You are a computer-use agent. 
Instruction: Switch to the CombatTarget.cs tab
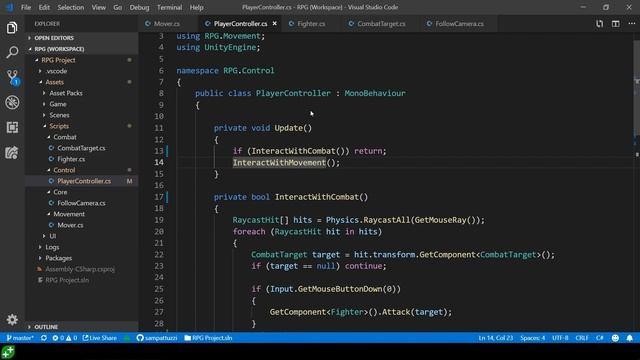[381, 24]
